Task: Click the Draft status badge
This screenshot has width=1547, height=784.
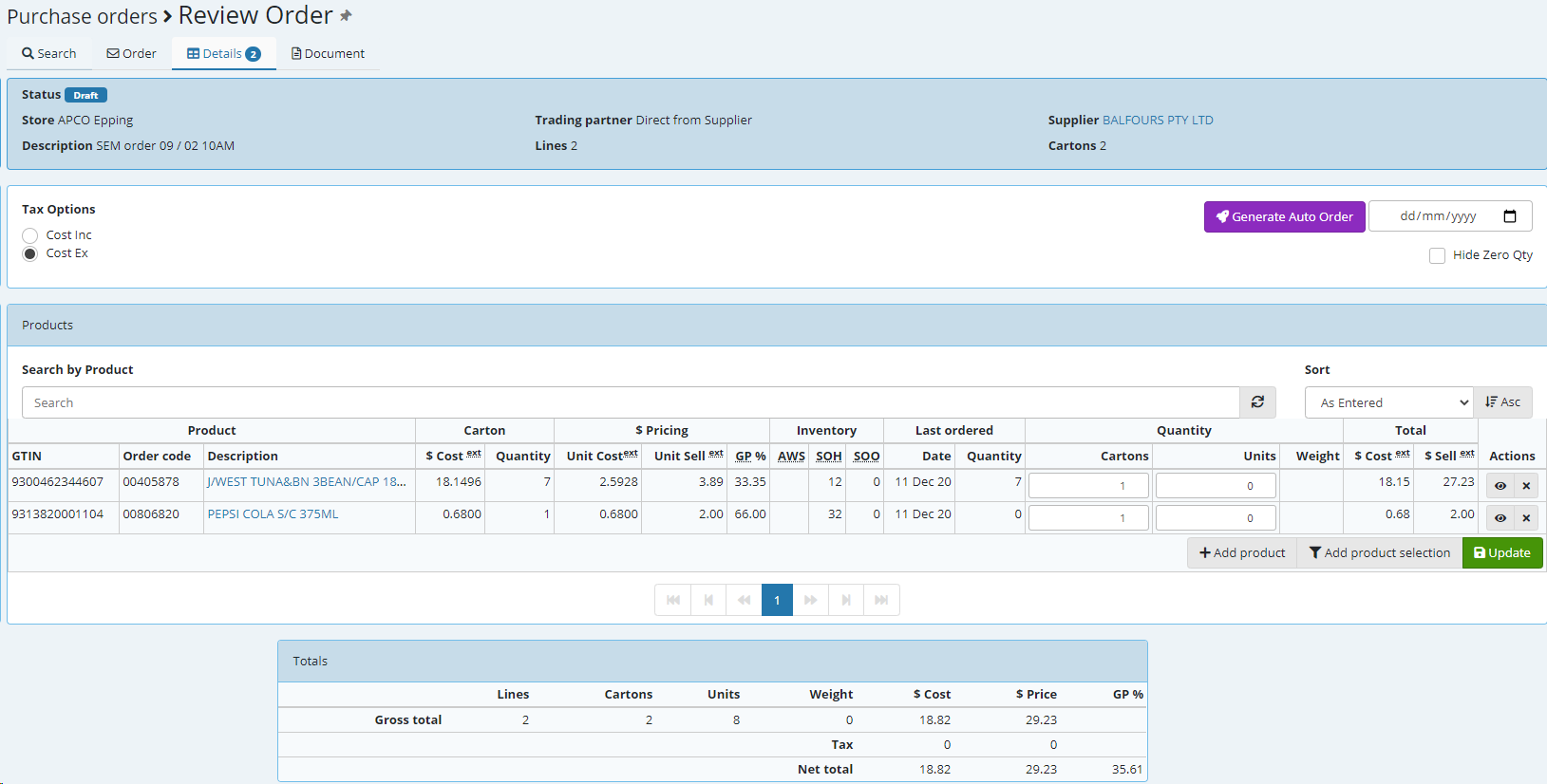Action: [x=85, y=95]
